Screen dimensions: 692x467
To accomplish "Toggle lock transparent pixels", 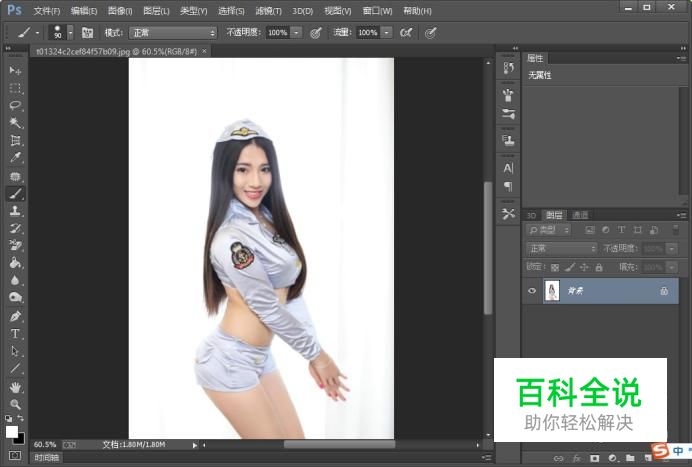I will click(555, 267).
